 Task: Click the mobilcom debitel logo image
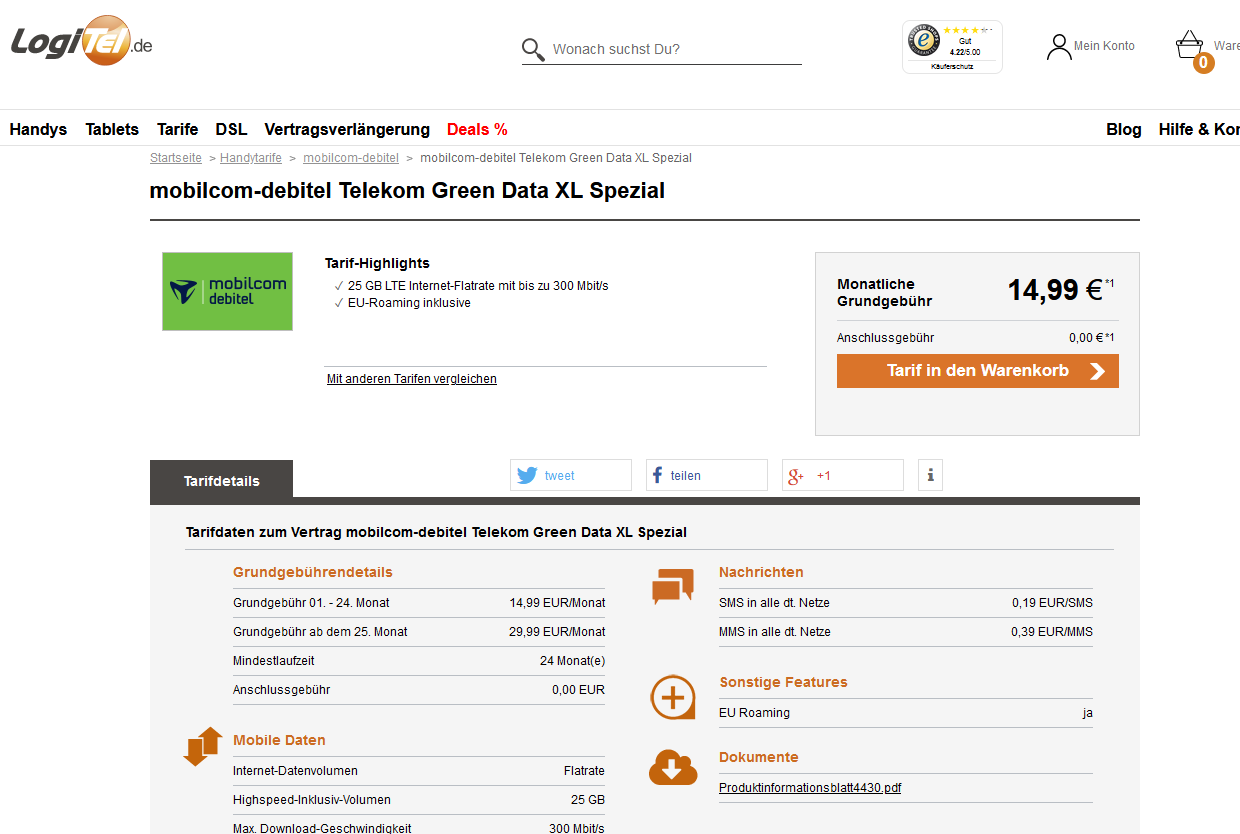click(x=228, y=291)
